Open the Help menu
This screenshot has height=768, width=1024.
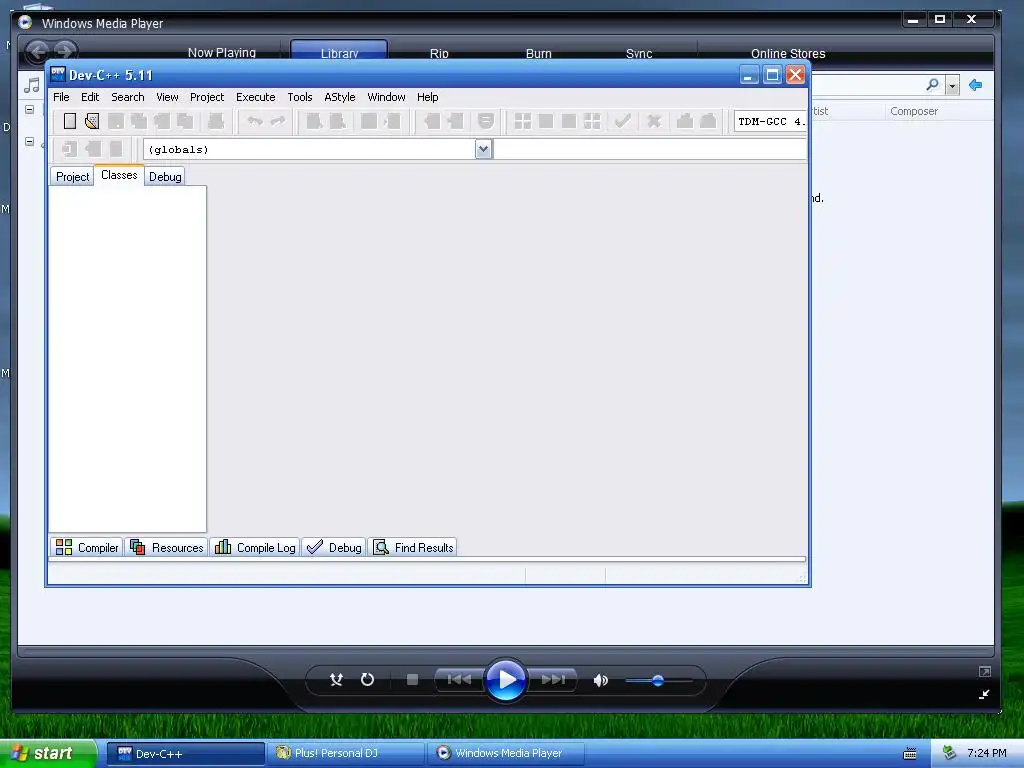[428, 97]
